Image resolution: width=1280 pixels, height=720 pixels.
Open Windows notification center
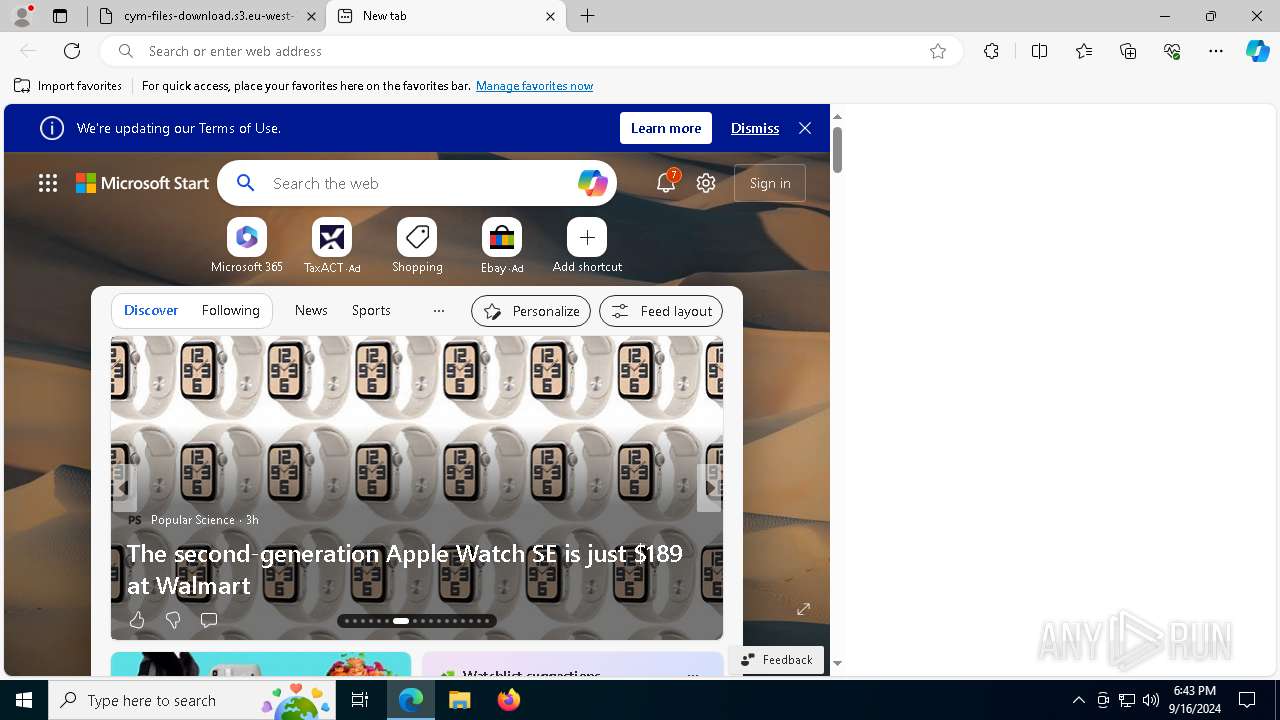pos(1247,700)
